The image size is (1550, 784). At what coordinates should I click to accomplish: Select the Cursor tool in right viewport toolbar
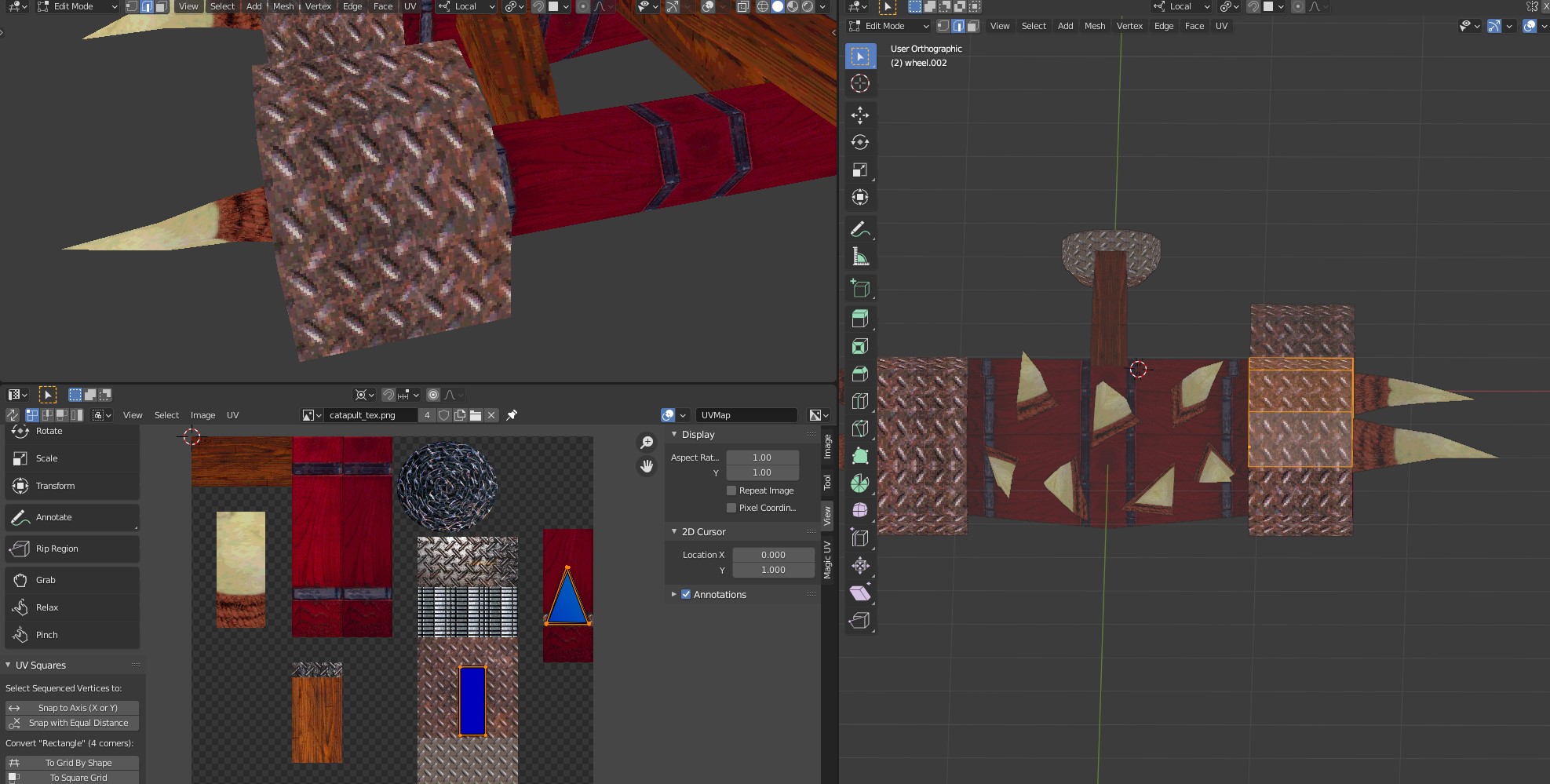pos(860,84)
